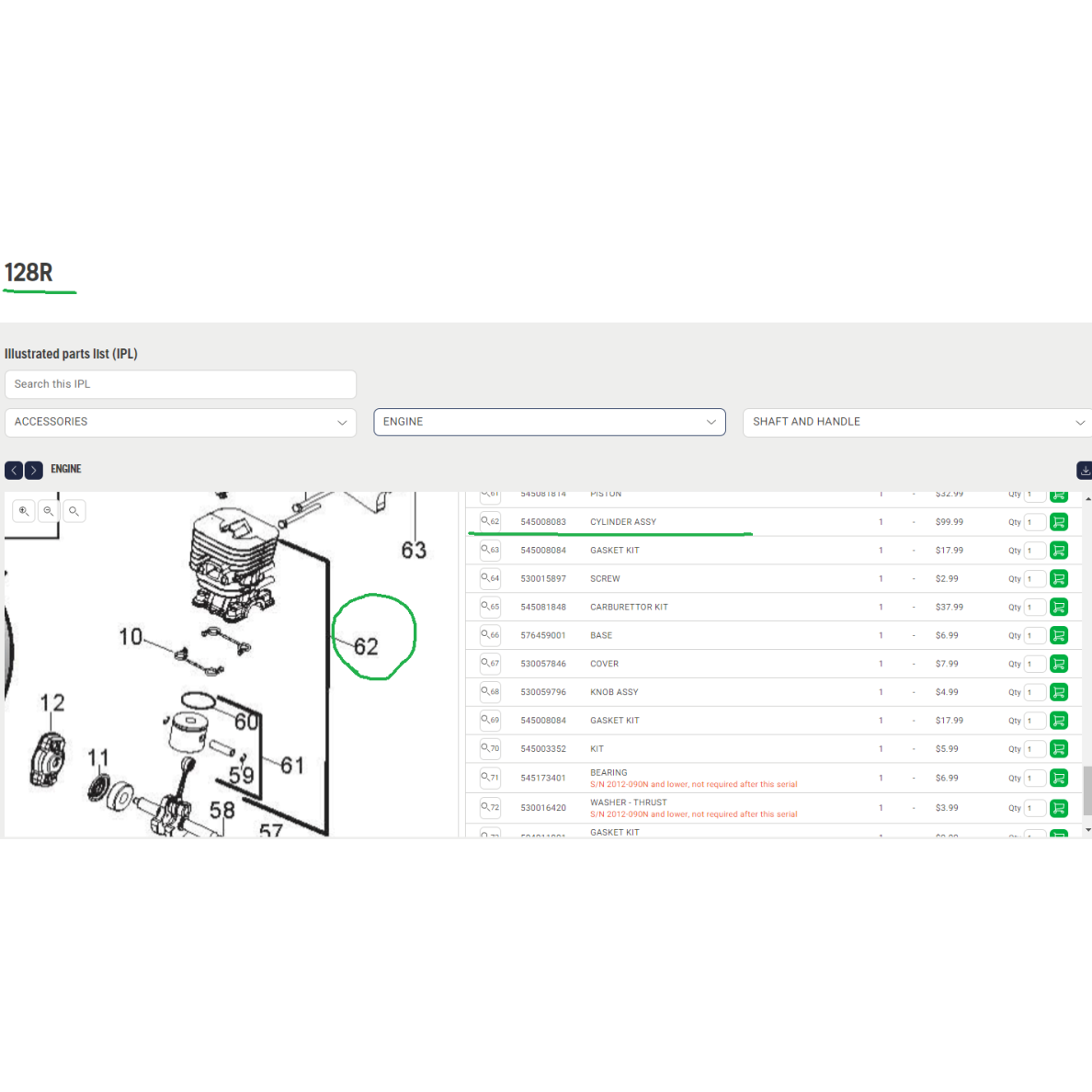
Task: Open the ACCESSORIES dropdown
Action: (180, 422)
